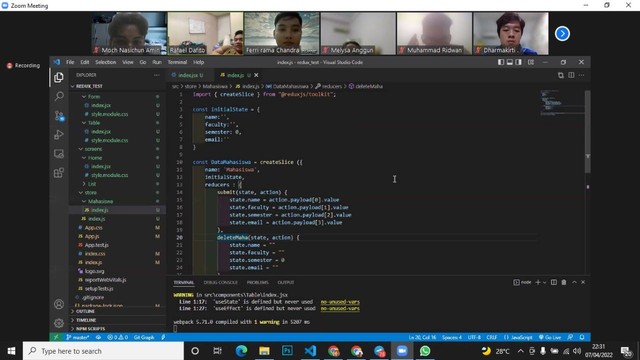The width and height of the screenshot is (640, 360).
Task: Open the new terminal profile dropdown arrow
Action: [x=544, y=282]
